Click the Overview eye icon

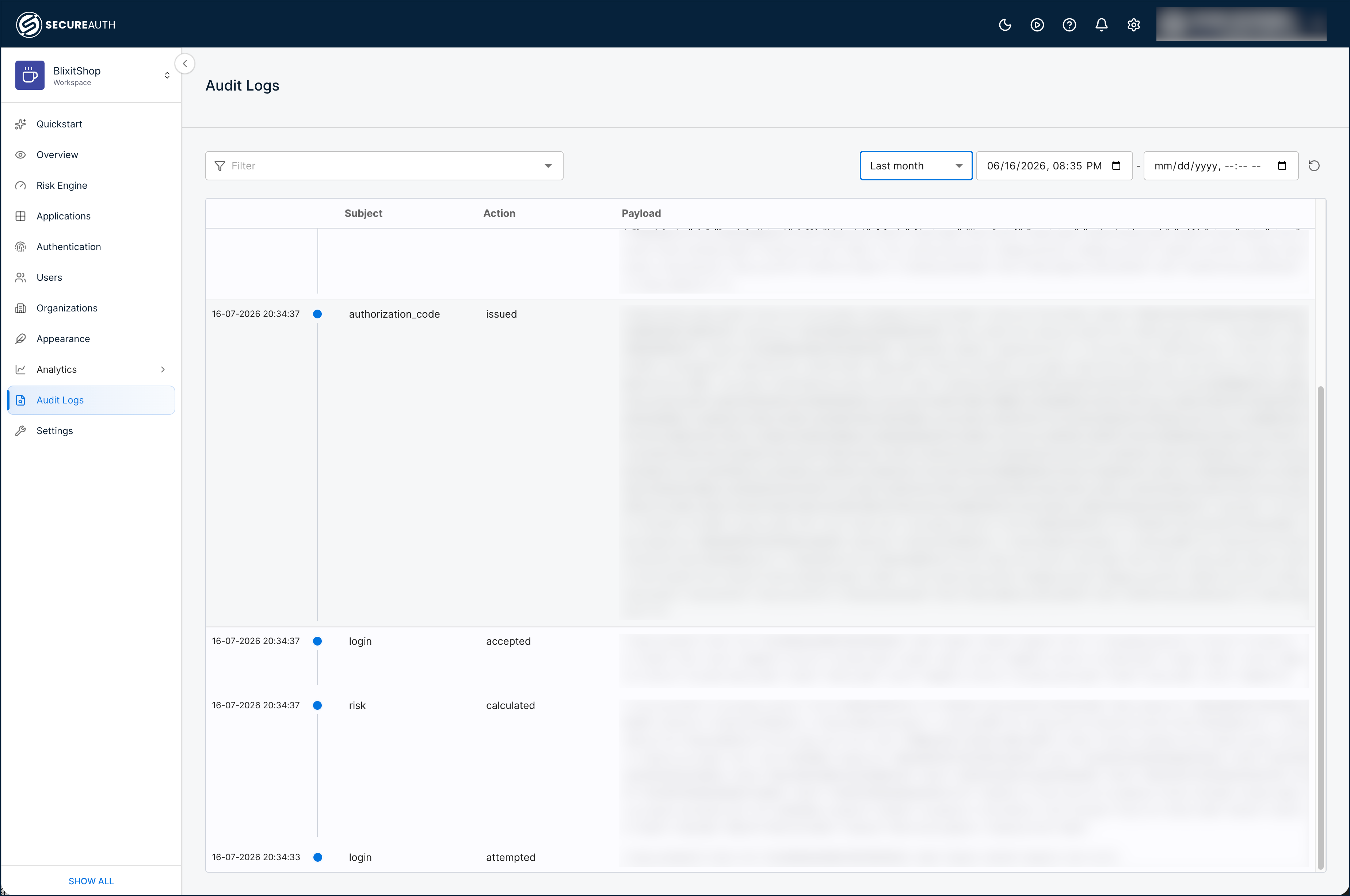coord(20,155)
